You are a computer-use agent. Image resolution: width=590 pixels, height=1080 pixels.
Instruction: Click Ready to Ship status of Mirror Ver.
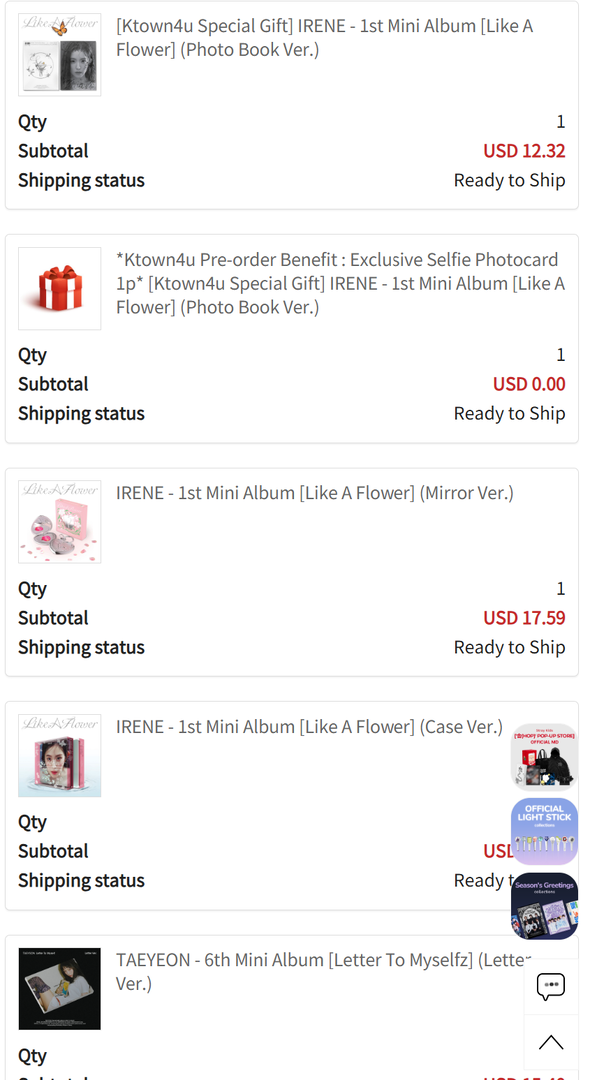click(x=509, y=647)
